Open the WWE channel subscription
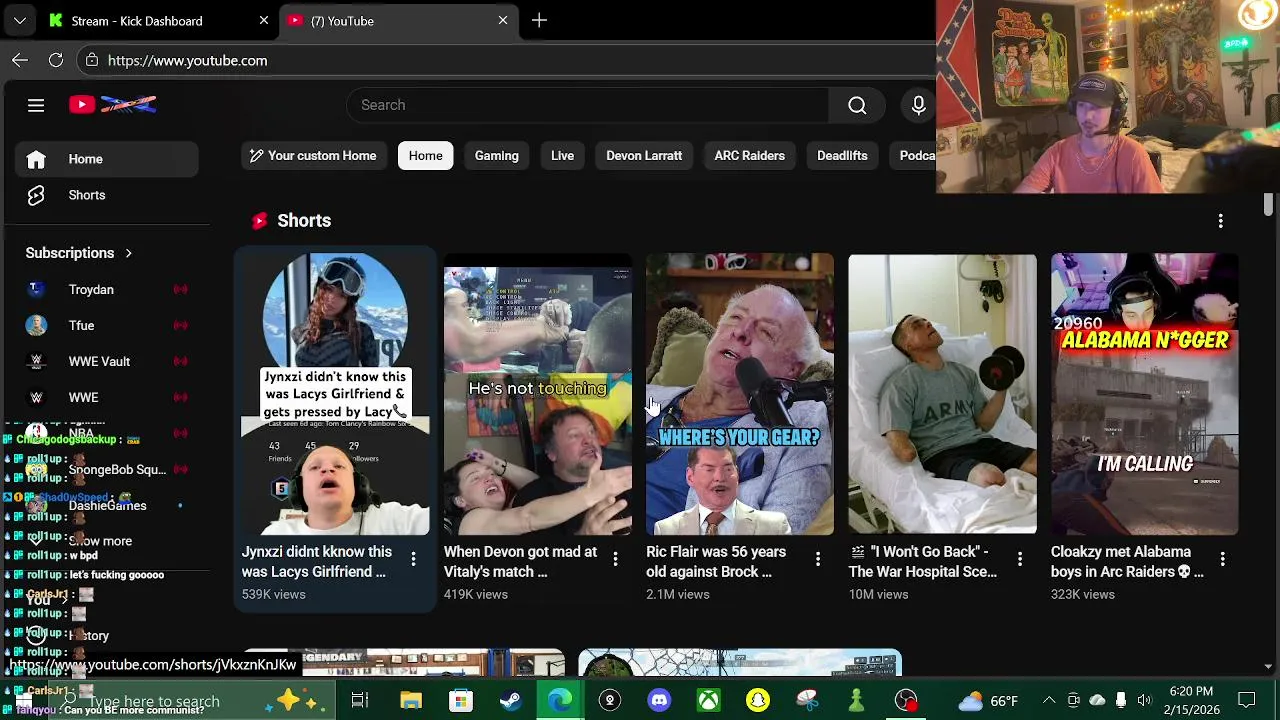The width and height of the screenshot is (1280, 720). 107,397
